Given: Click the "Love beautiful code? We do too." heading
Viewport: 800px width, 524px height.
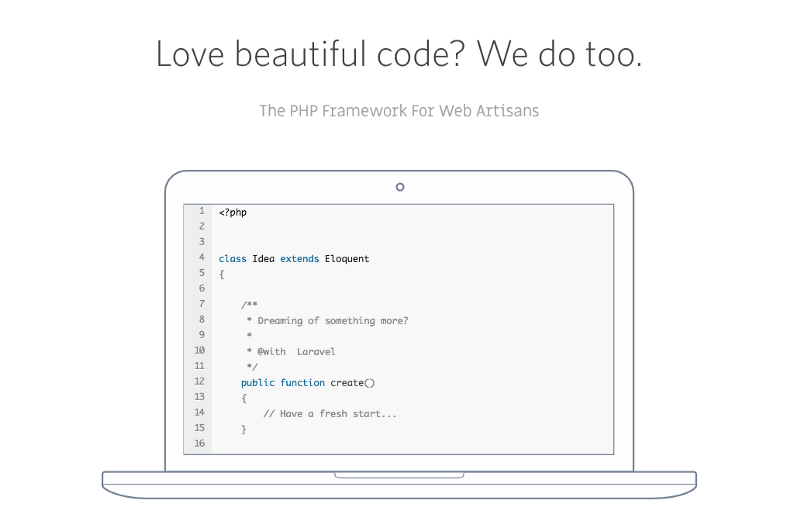Looking at the screenshot, I should pos(399,54).
